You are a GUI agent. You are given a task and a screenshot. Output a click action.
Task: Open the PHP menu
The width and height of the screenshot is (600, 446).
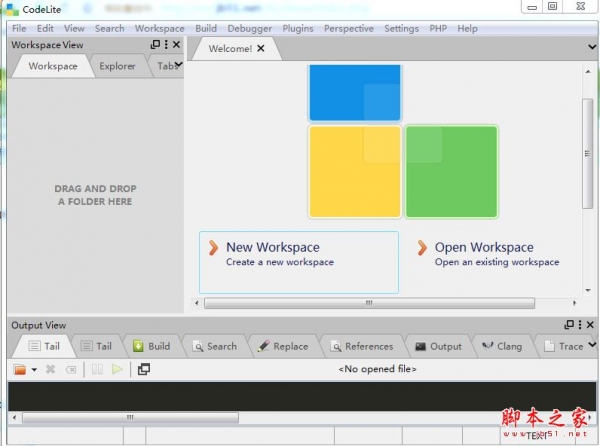[x=438, y=29]
